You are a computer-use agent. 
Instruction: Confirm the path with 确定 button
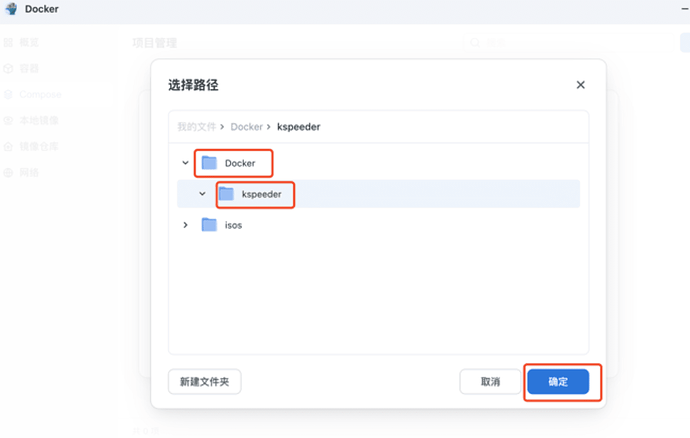[558, 382]
